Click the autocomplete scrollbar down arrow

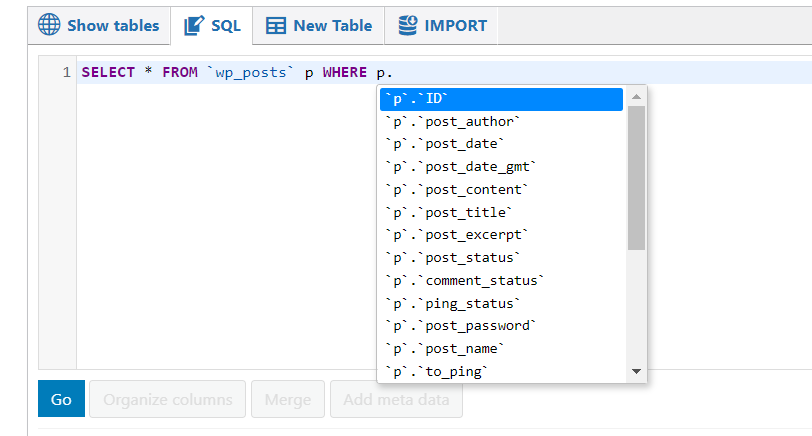point(636,371)
